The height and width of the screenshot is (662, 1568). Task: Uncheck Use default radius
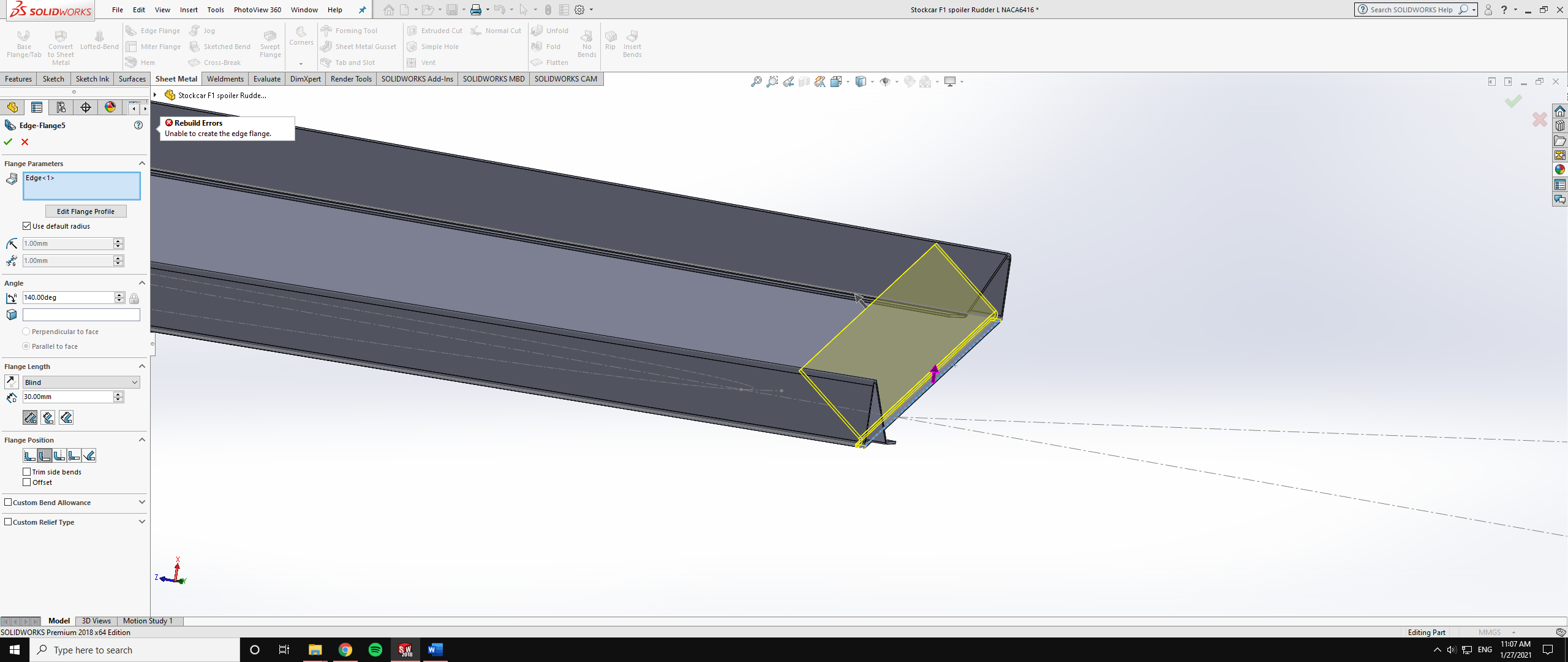pos(27,226)
